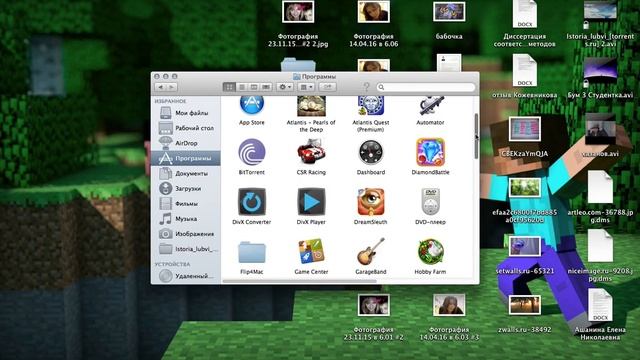Select niceimage.ru-9208.jpg.dms file
This screenshot has height=360, width=640.
(x=600, y=246)
